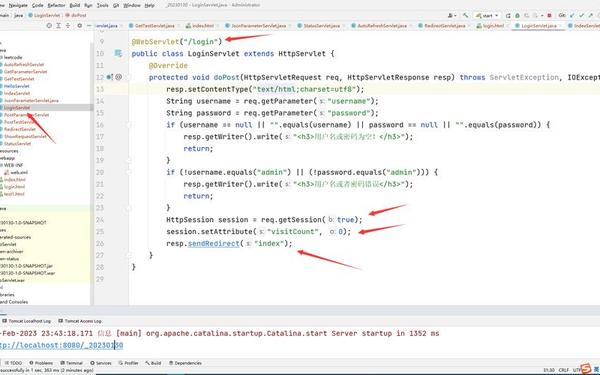Image resolution: width=600 pixels, height=375 pixels.
Task: Open the Refactor menu
Action: pos(56,5)
